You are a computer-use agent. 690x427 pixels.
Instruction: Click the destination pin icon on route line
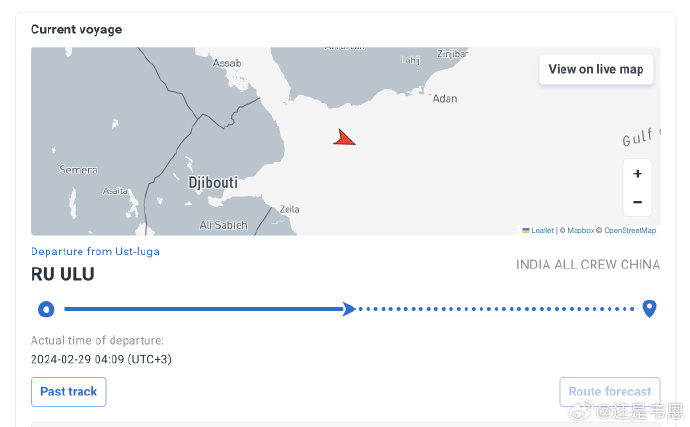[649, 308]
